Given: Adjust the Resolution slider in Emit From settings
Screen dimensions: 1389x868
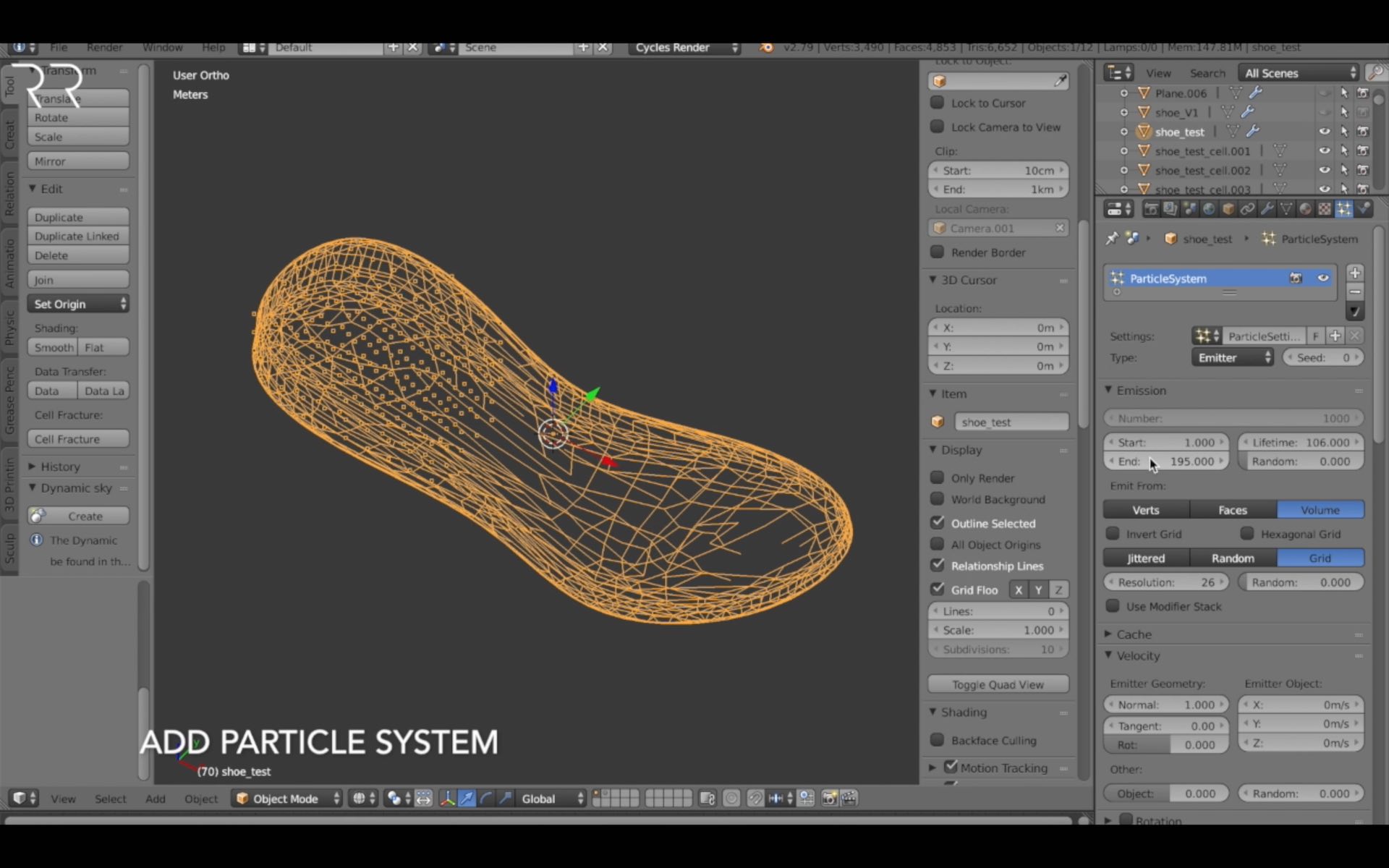Looking at the screenshot, I should 1165,582.
